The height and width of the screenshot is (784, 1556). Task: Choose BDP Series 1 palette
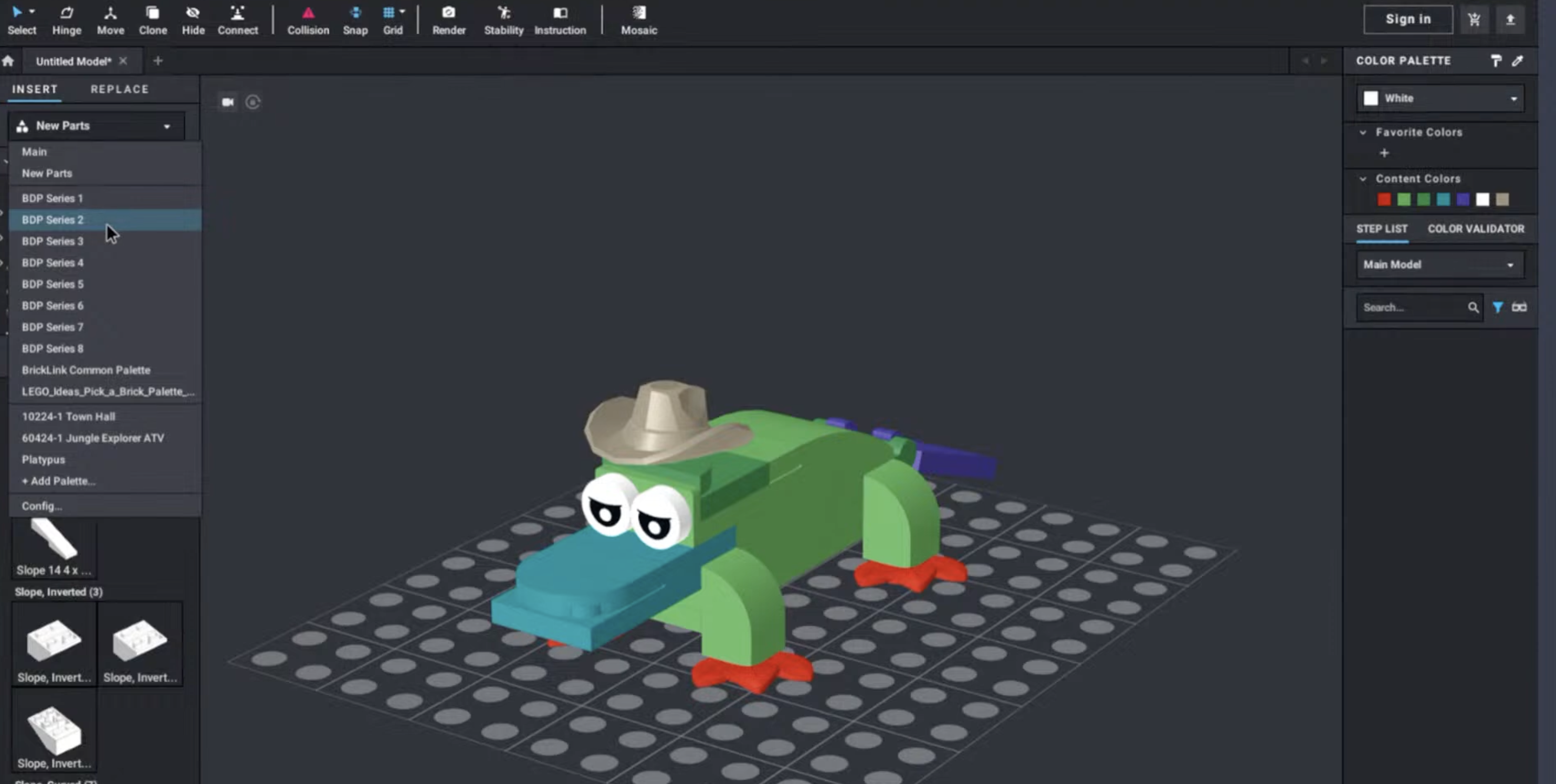point(105,198)
